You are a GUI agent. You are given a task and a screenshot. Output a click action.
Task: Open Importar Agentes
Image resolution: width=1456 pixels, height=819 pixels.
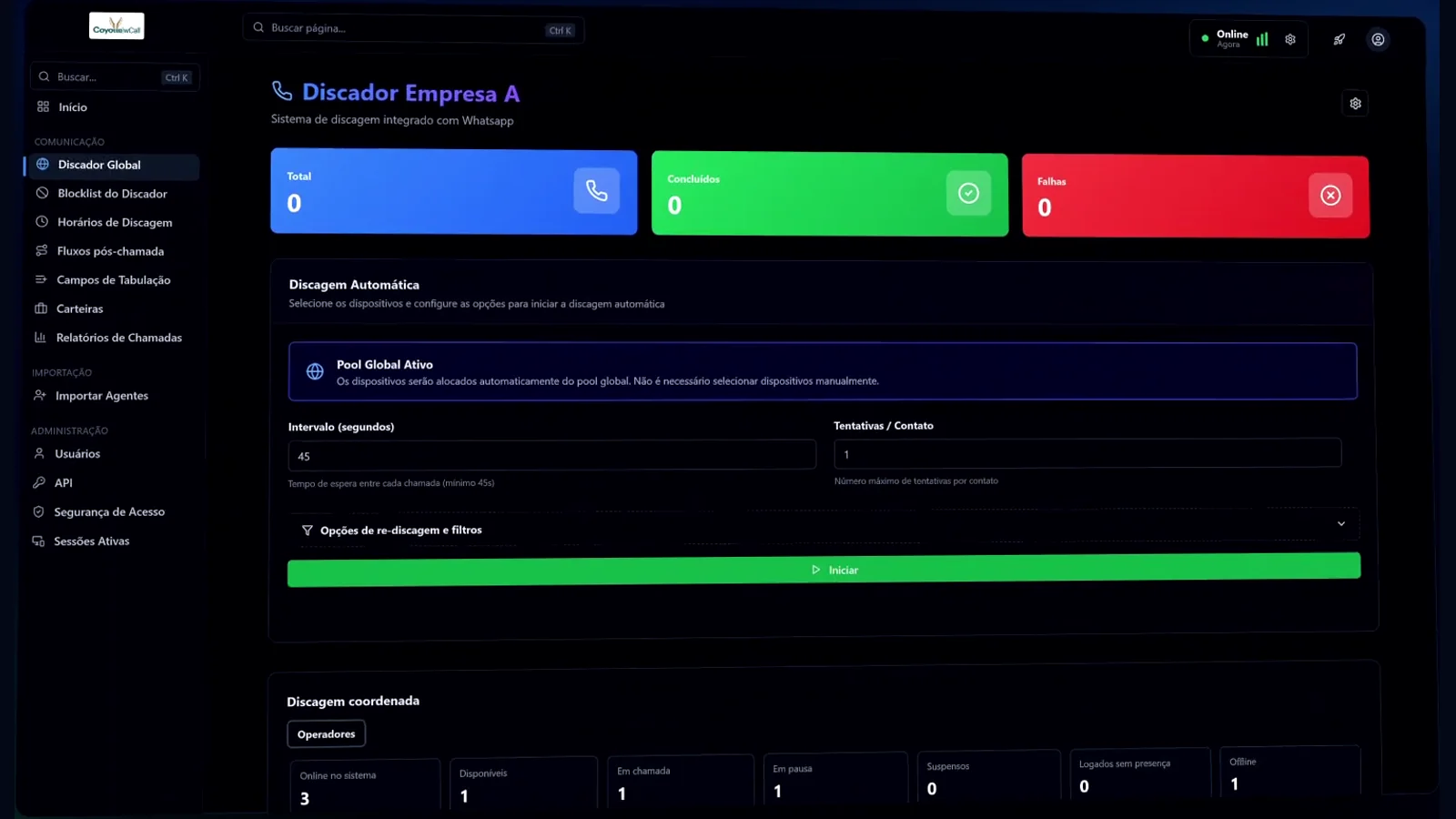(101, 396)
